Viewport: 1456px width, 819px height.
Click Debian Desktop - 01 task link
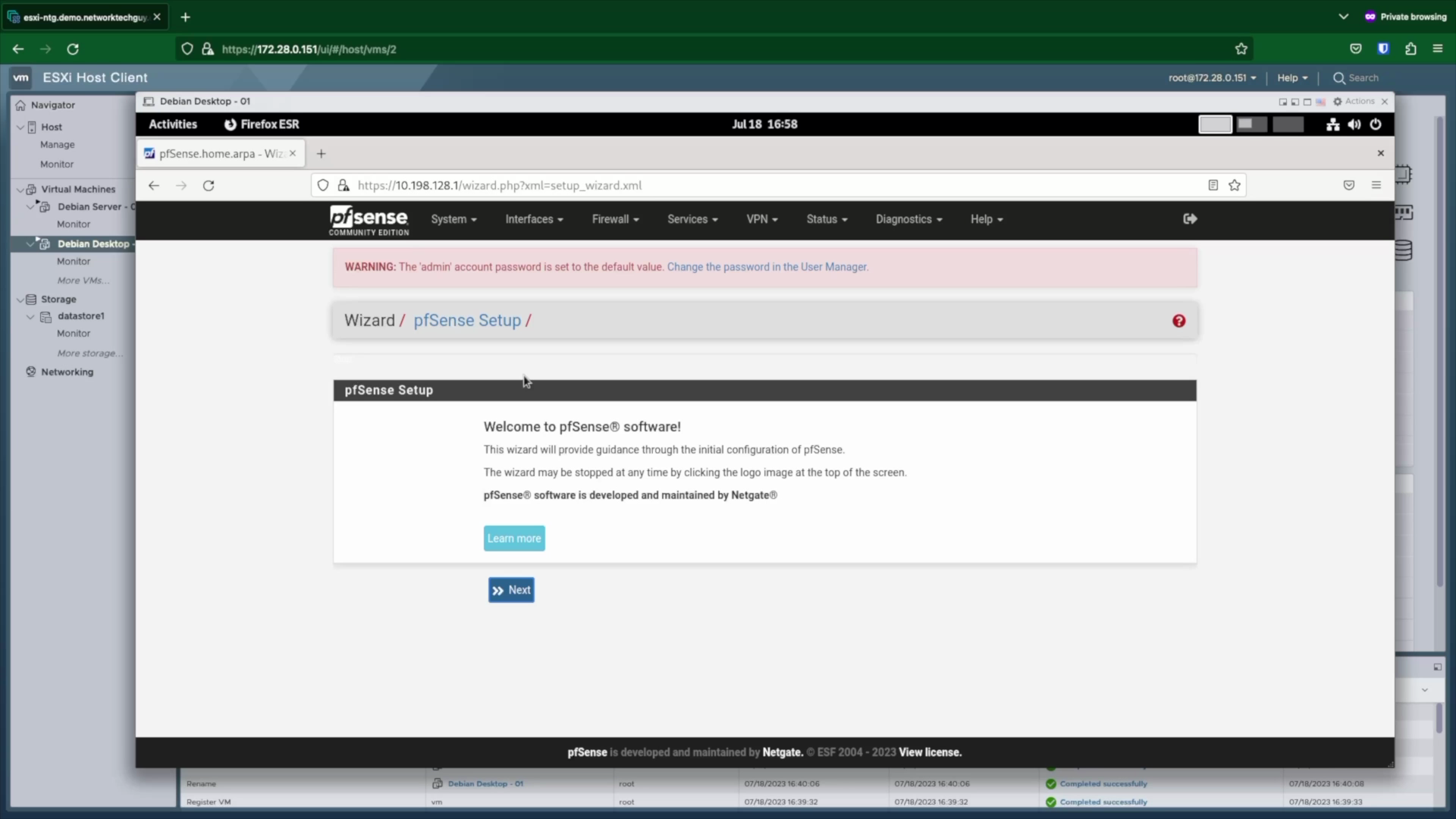485,784
